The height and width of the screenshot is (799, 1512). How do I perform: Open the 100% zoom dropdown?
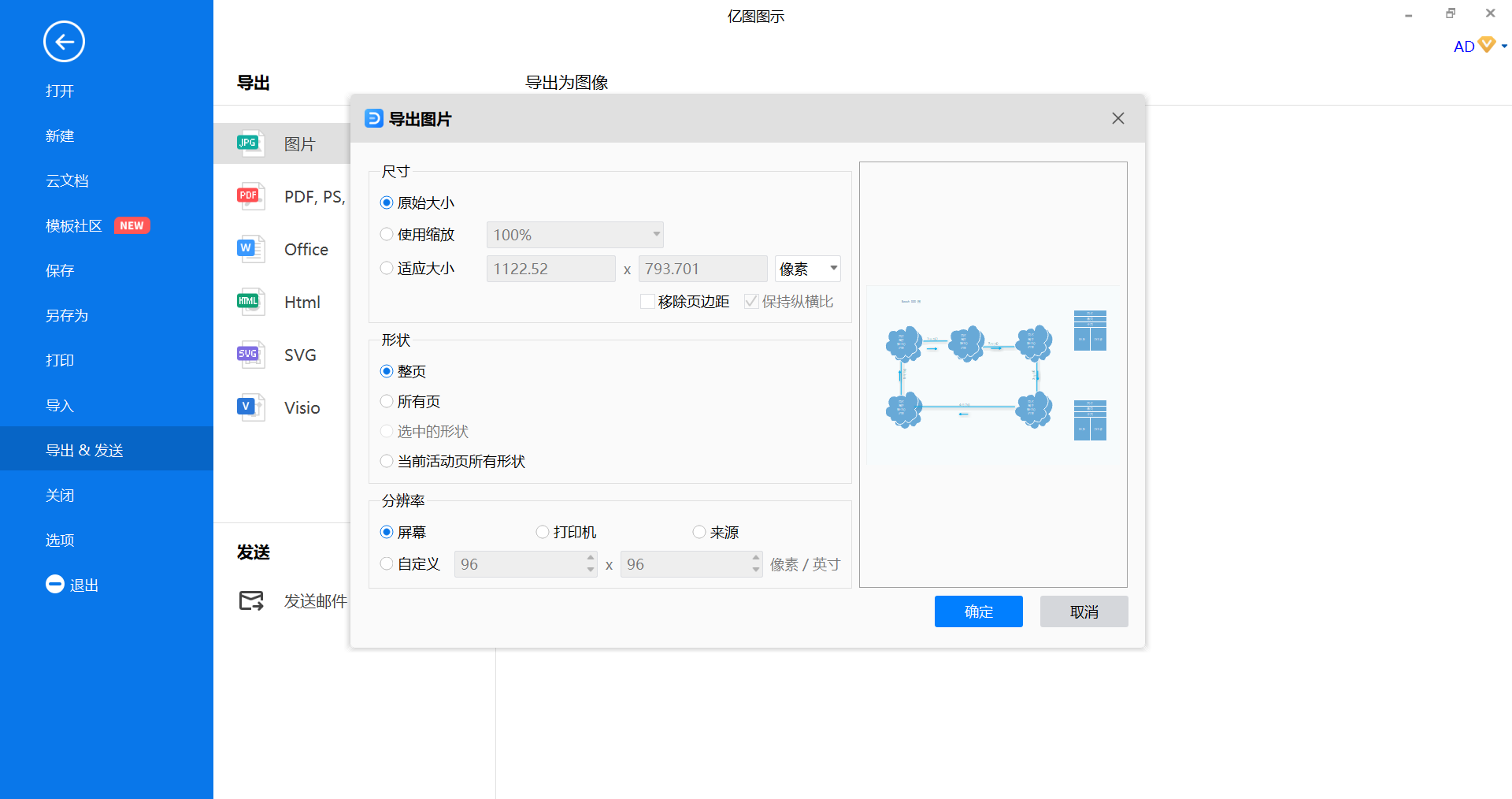click(x=575, y=235)
